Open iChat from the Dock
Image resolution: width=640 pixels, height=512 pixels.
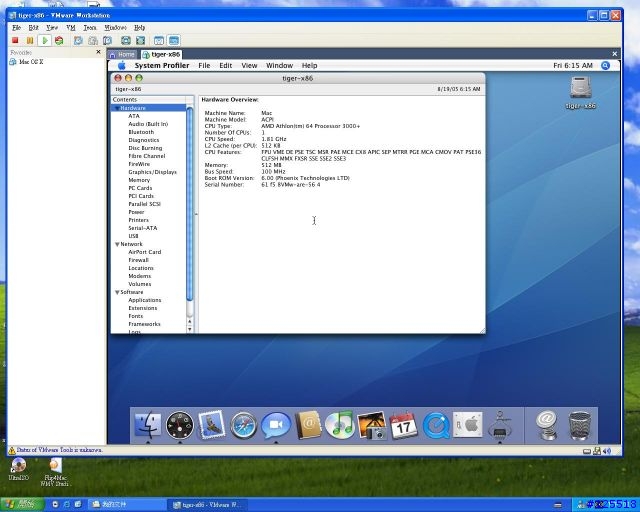(276, 425)
